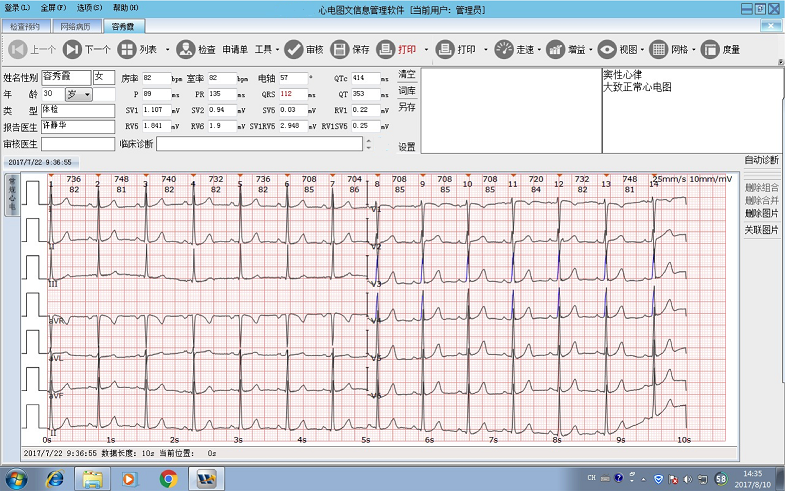
Task: Click the volume speaker tray icon
Action: pyautogui.click(x=688, y=479)
